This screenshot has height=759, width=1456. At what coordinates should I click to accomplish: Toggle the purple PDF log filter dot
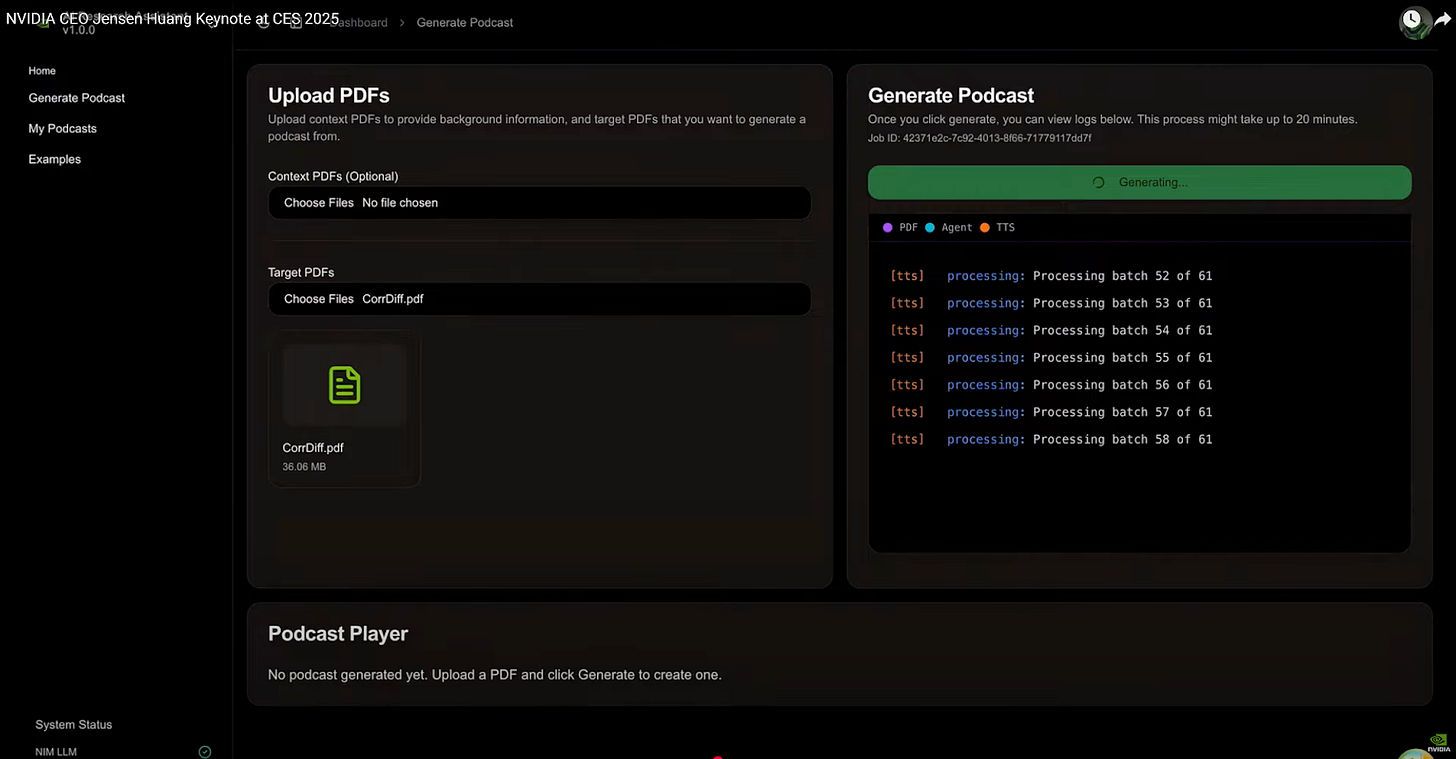click(888, 228)
